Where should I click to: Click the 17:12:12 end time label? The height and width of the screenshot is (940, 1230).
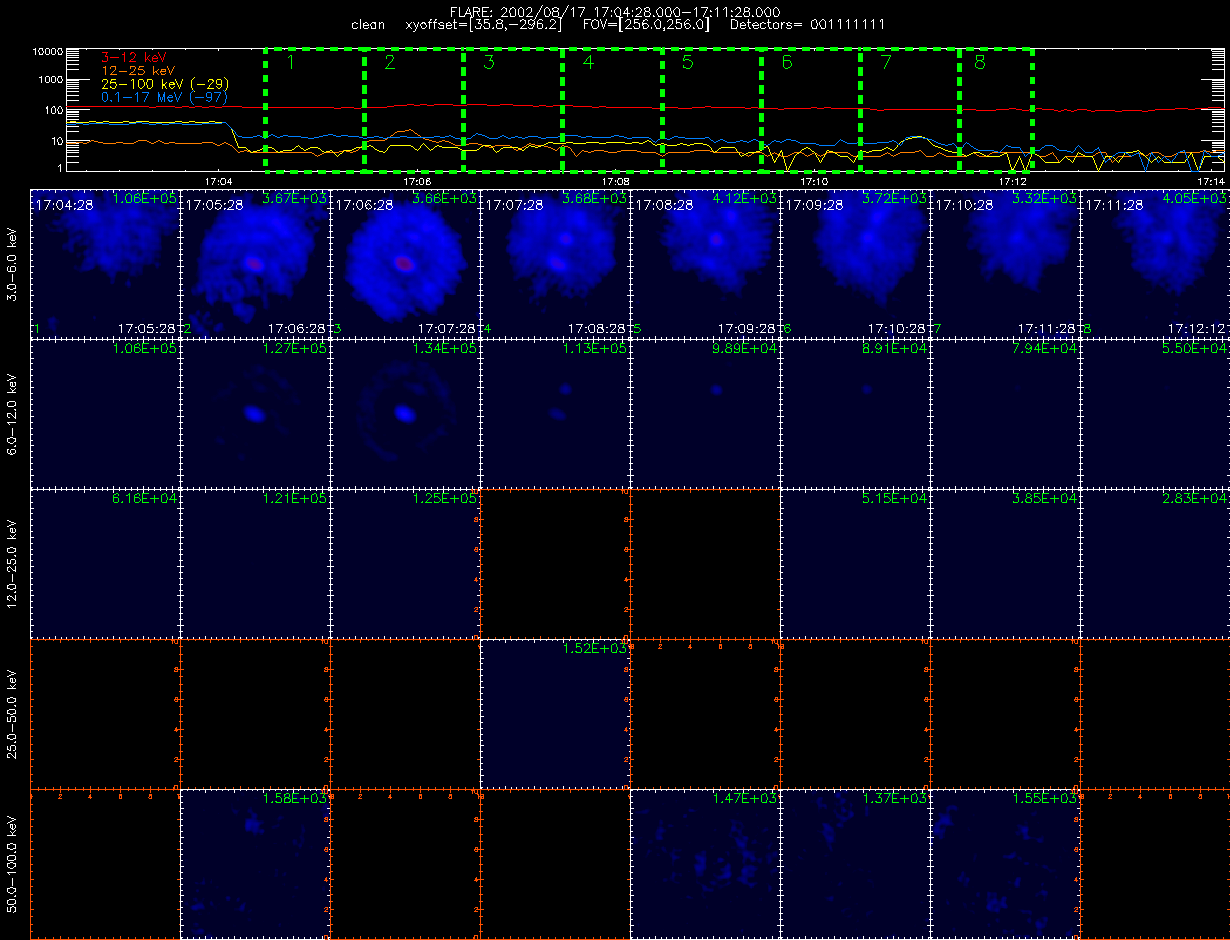[x=1198, y=328]
